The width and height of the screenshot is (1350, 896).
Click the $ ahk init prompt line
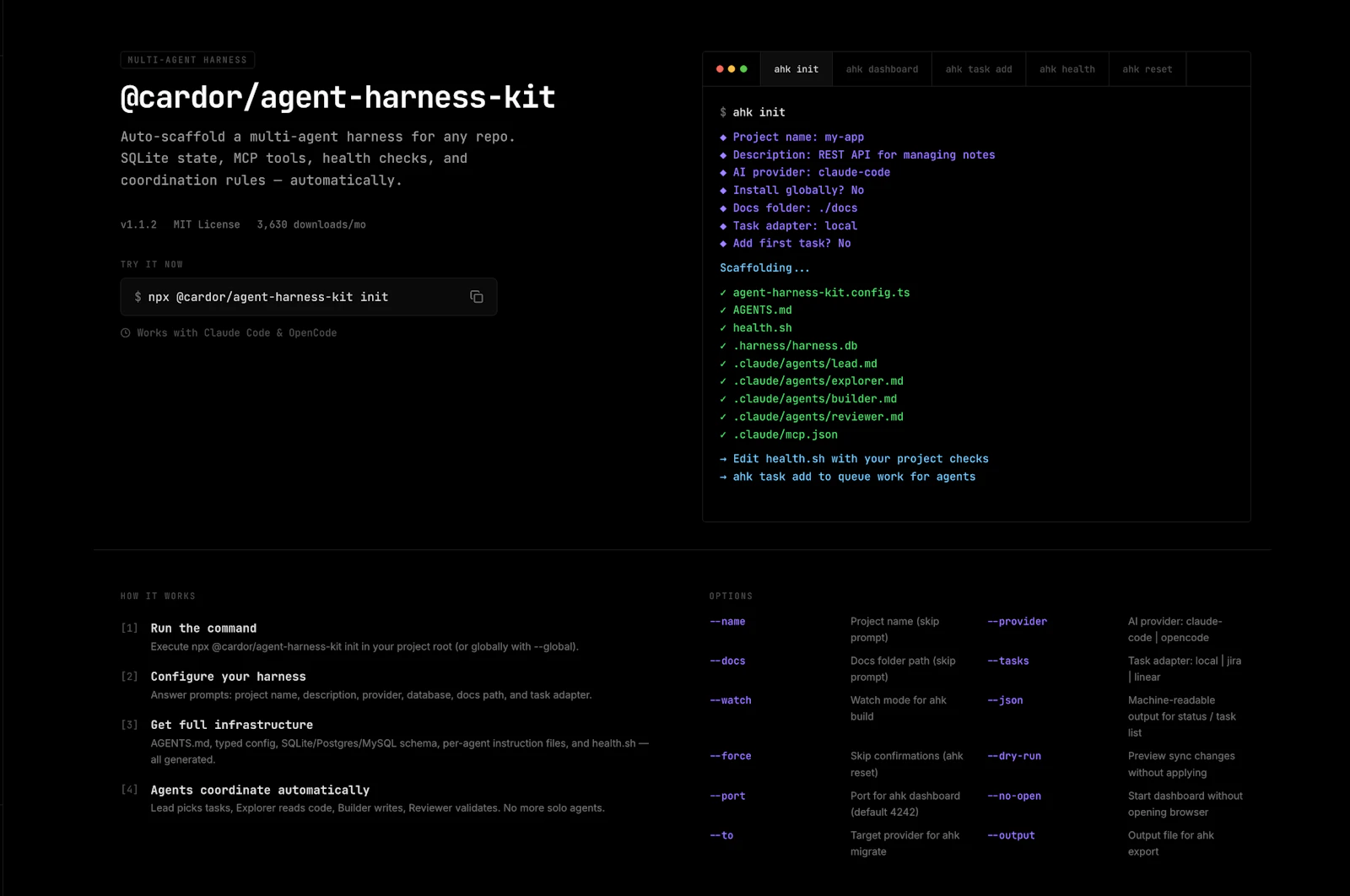click(x=753, y=112)
